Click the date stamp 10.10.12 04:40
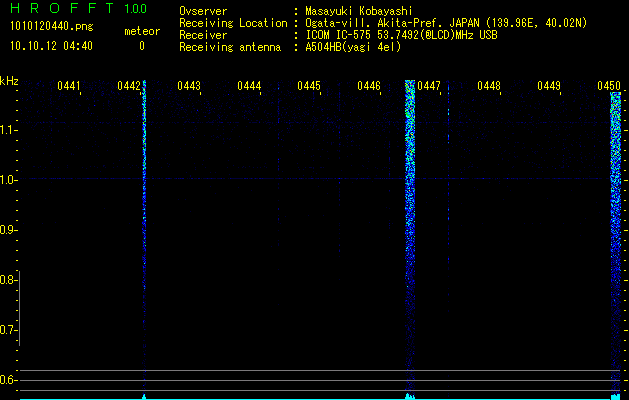 51,46
